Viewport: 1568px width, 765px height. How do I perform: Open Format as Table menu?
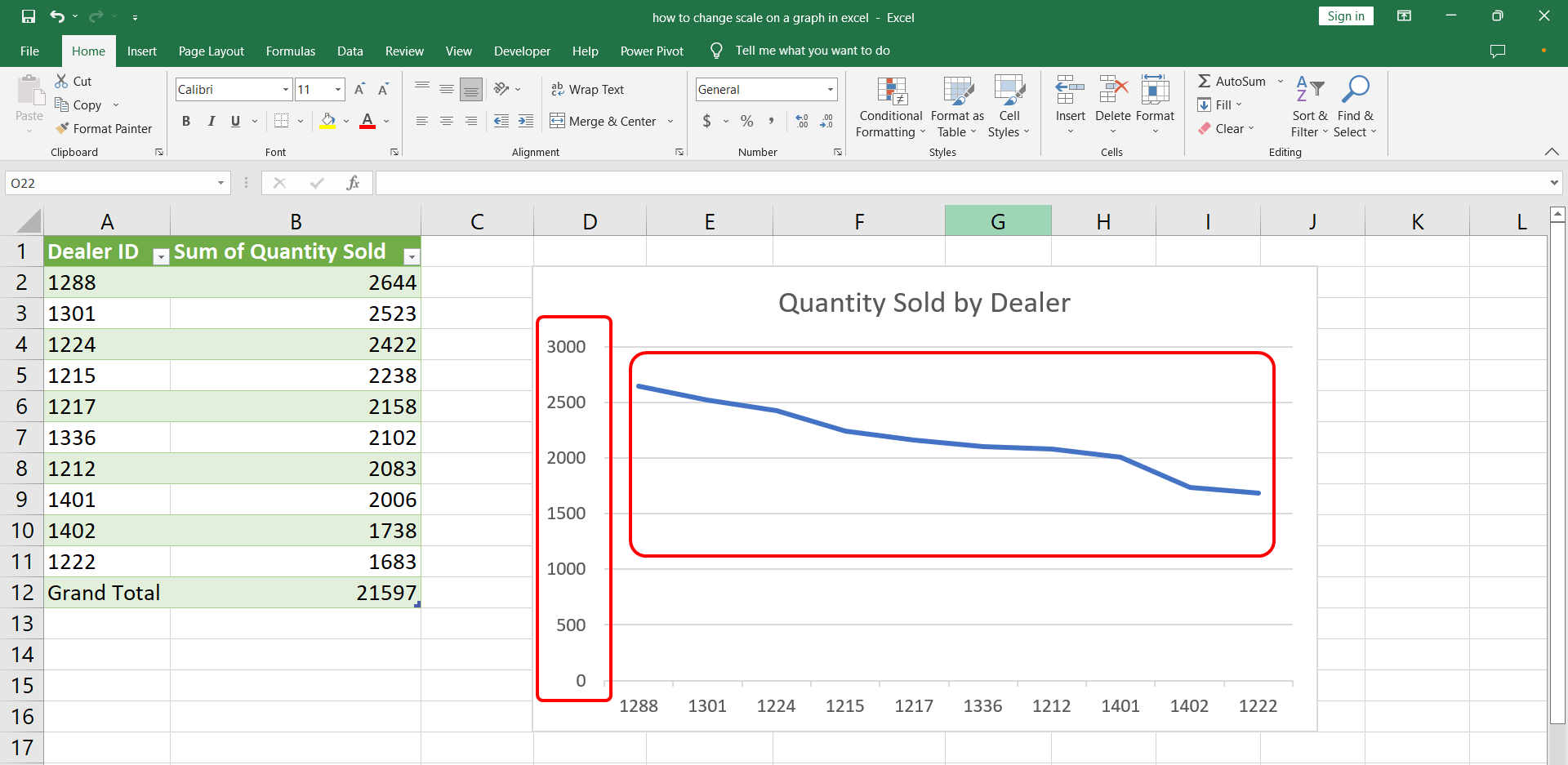[957, 108]
